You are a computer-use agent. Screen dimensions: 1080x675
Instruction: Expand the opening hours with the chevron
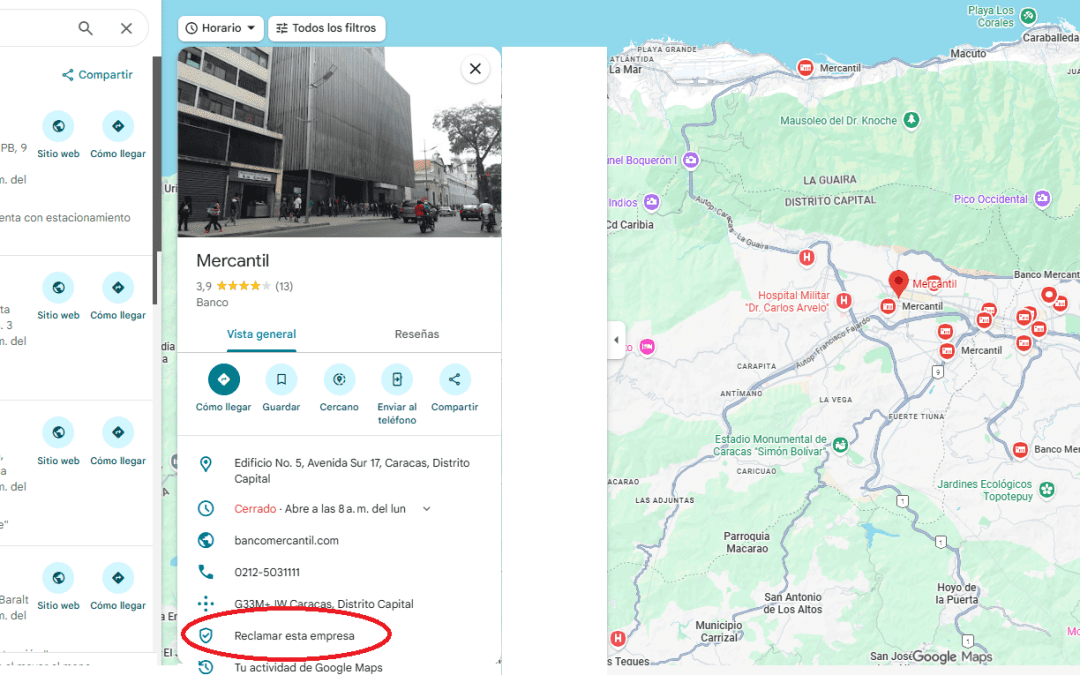tap(427, 508)
